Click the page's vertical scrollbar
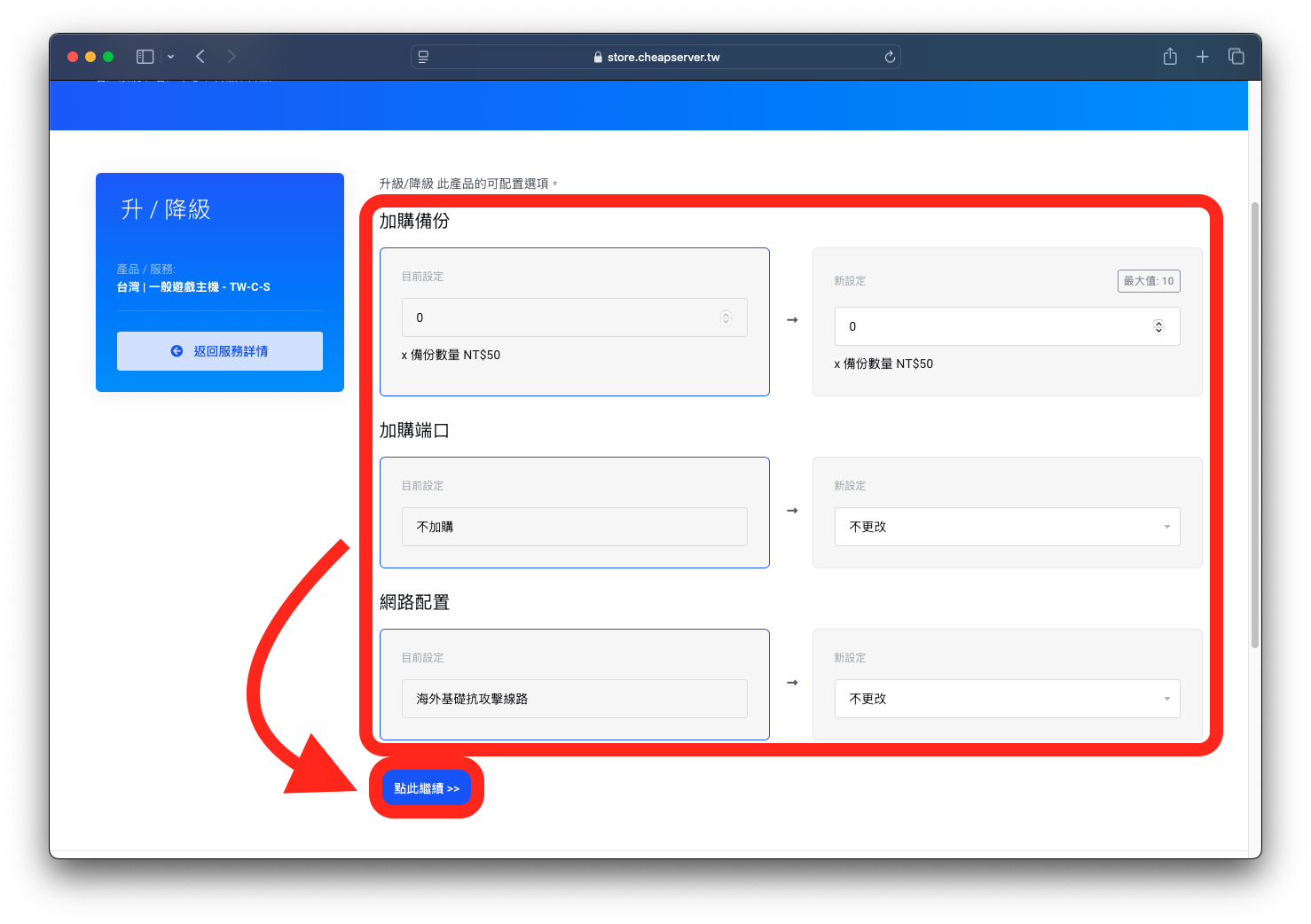This screenshot has width=1311, height=924. (x=1254, y=426)
